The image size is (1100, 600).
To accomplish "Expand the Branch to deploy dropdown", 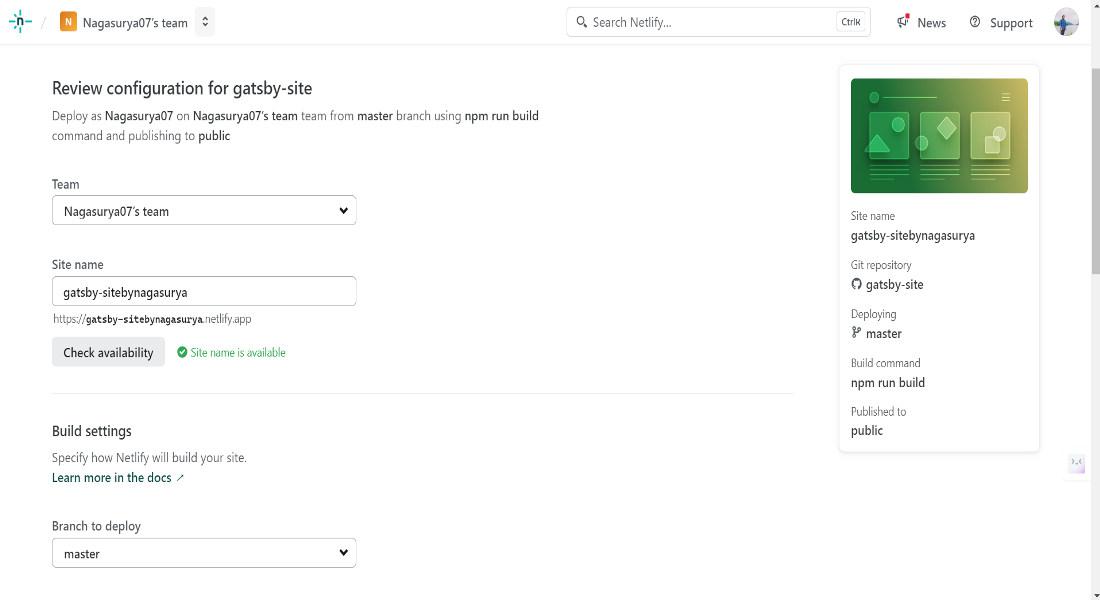I will (204, 552).
